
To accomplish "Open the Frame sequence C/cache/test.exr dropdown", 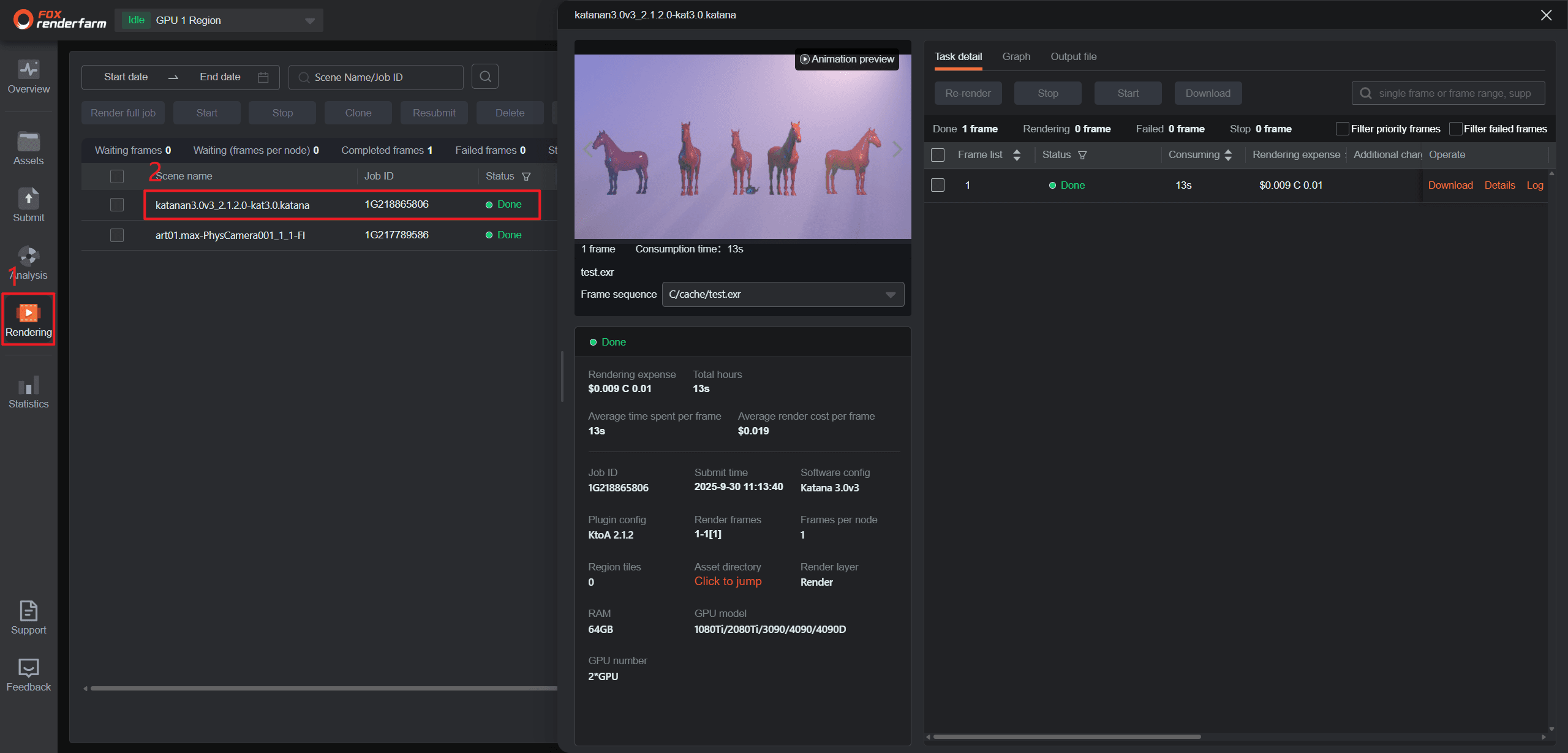I will click(891, 295).
